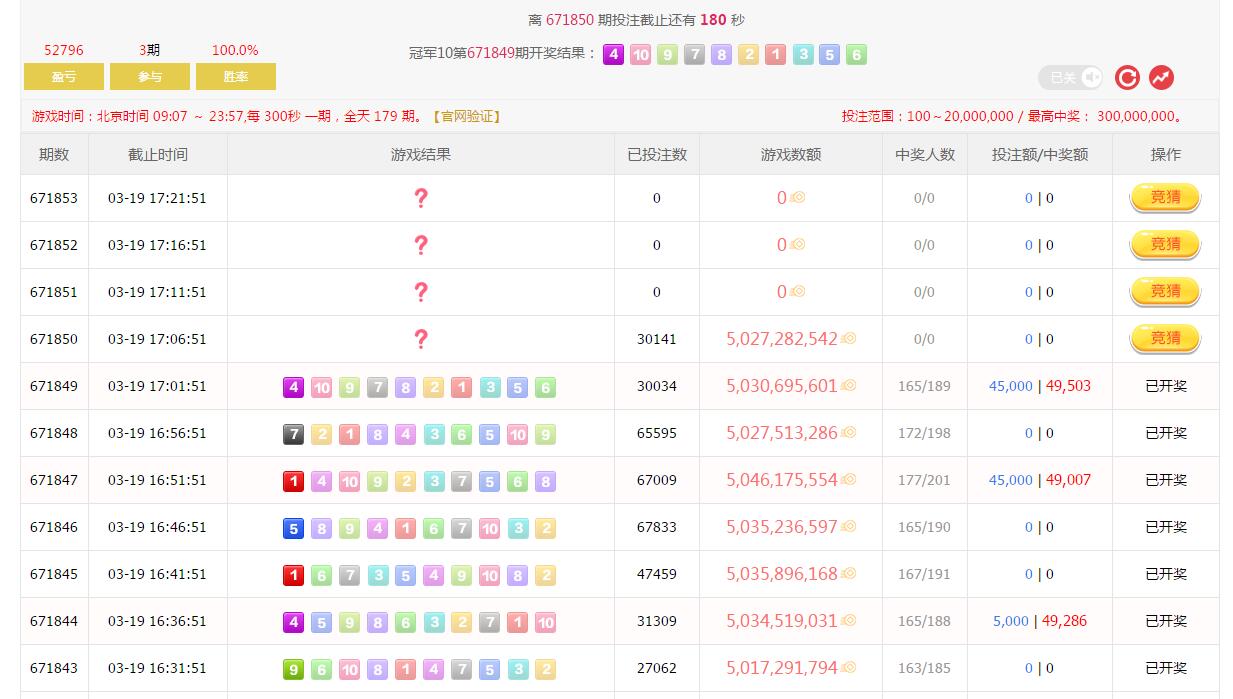1233x699 pixels.
Task: Place a guess on period 671850
Action: coord(1165,339)
